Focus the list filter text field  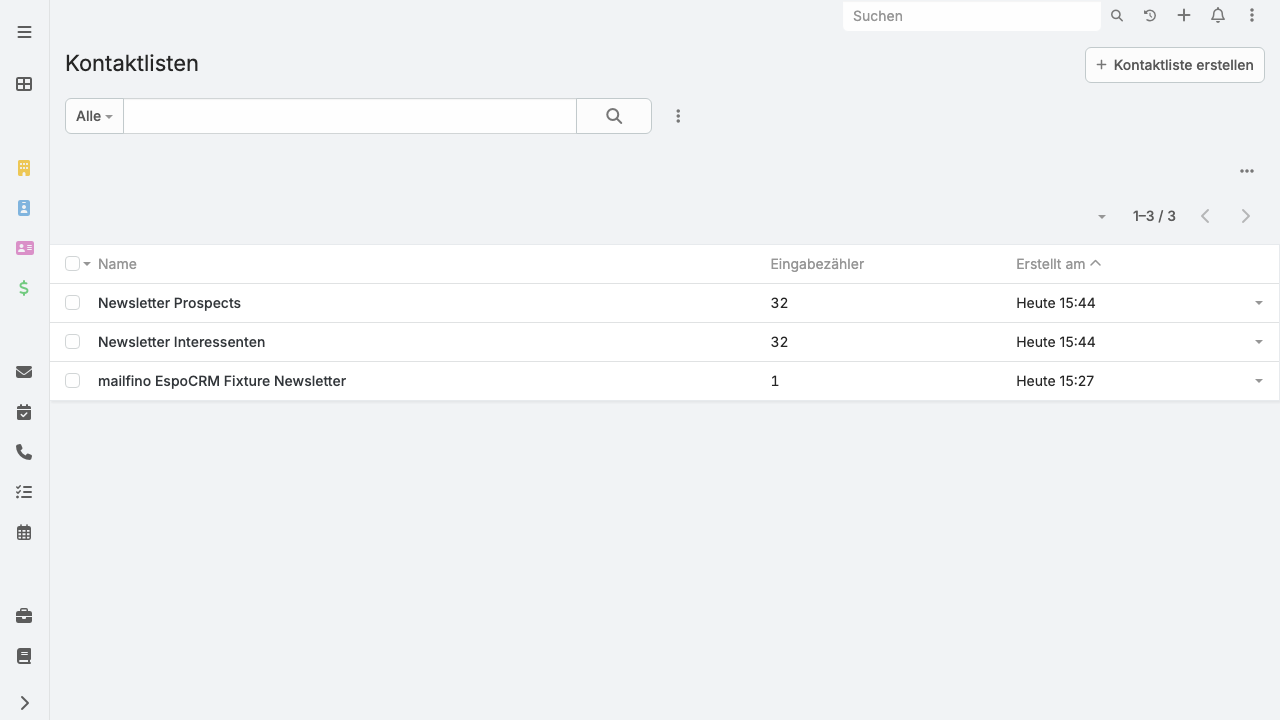[350, 116]
